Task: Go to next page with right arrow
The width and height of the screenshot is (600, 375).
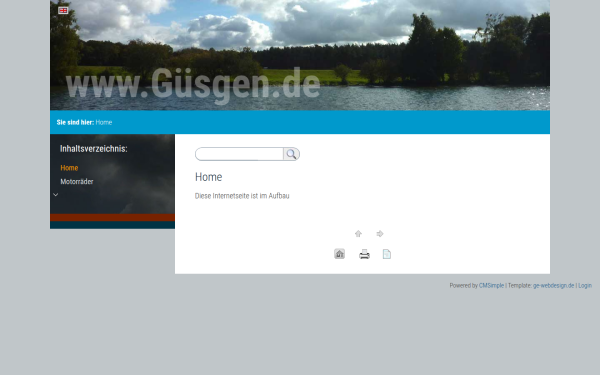Action: click(380, 234)
